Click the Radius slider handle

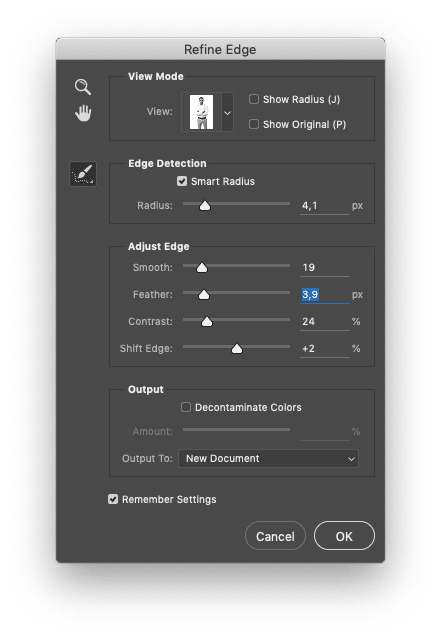pyautogui.click(x=205, y=206)
